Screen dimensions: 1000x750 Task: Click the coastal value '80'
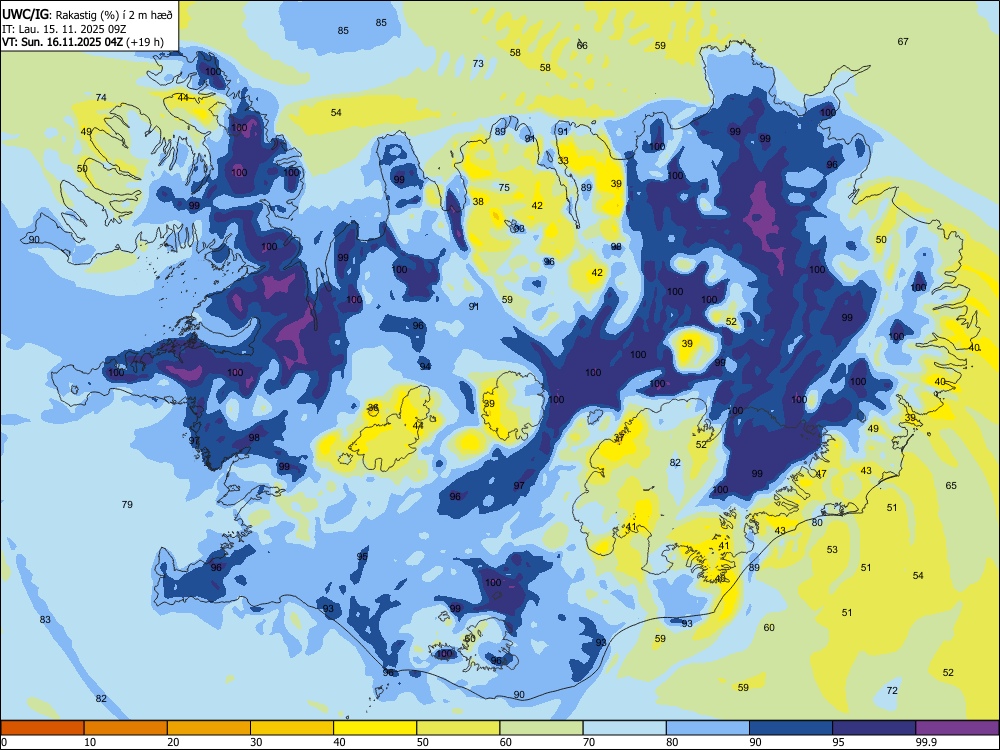817,522
